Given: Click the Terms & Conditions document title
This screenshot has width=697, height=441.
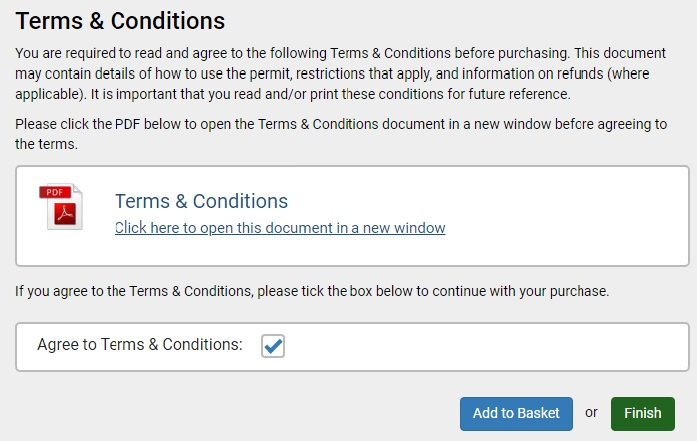Looking at the screenshot, I should (201, 201).
